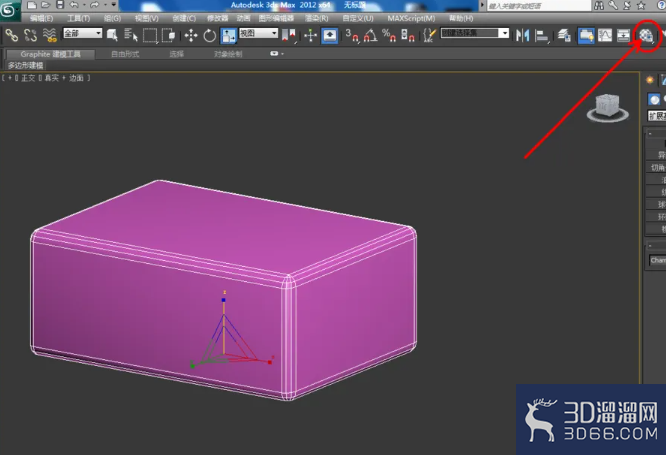The height and width of the screenshot is (455, 666).
Task: Expand the undo history dropdown arrow
Action: [x=84, y=5]
